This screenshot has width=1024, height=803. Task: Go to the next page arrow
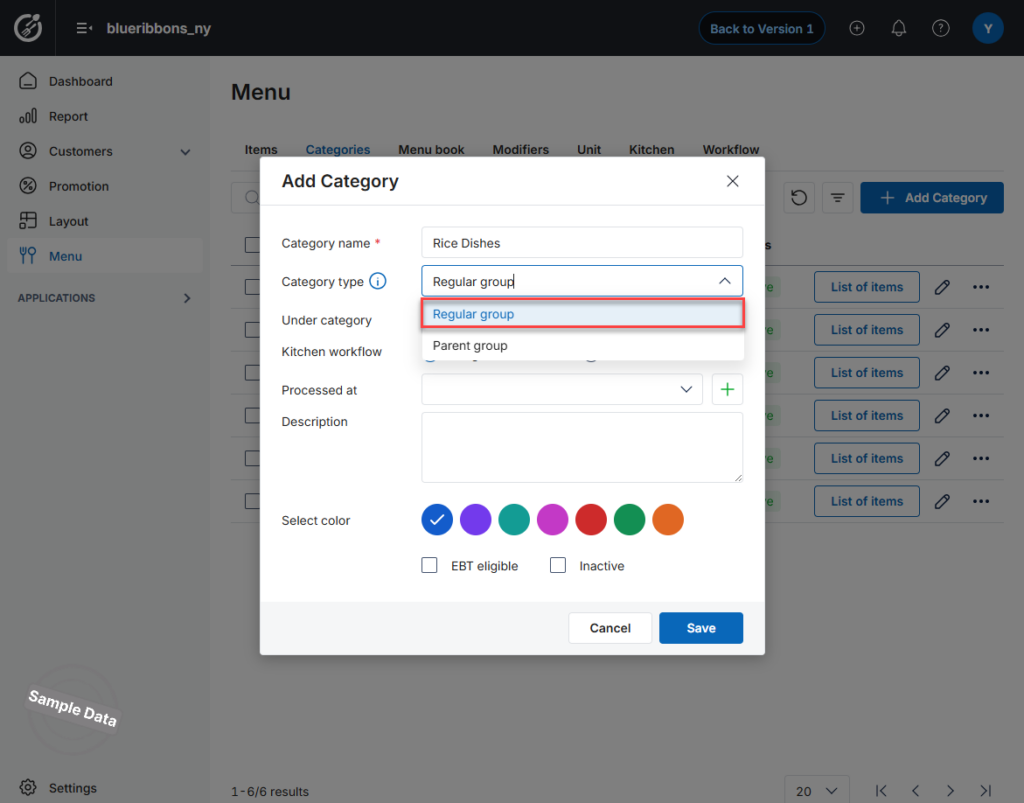pos(950,791)
